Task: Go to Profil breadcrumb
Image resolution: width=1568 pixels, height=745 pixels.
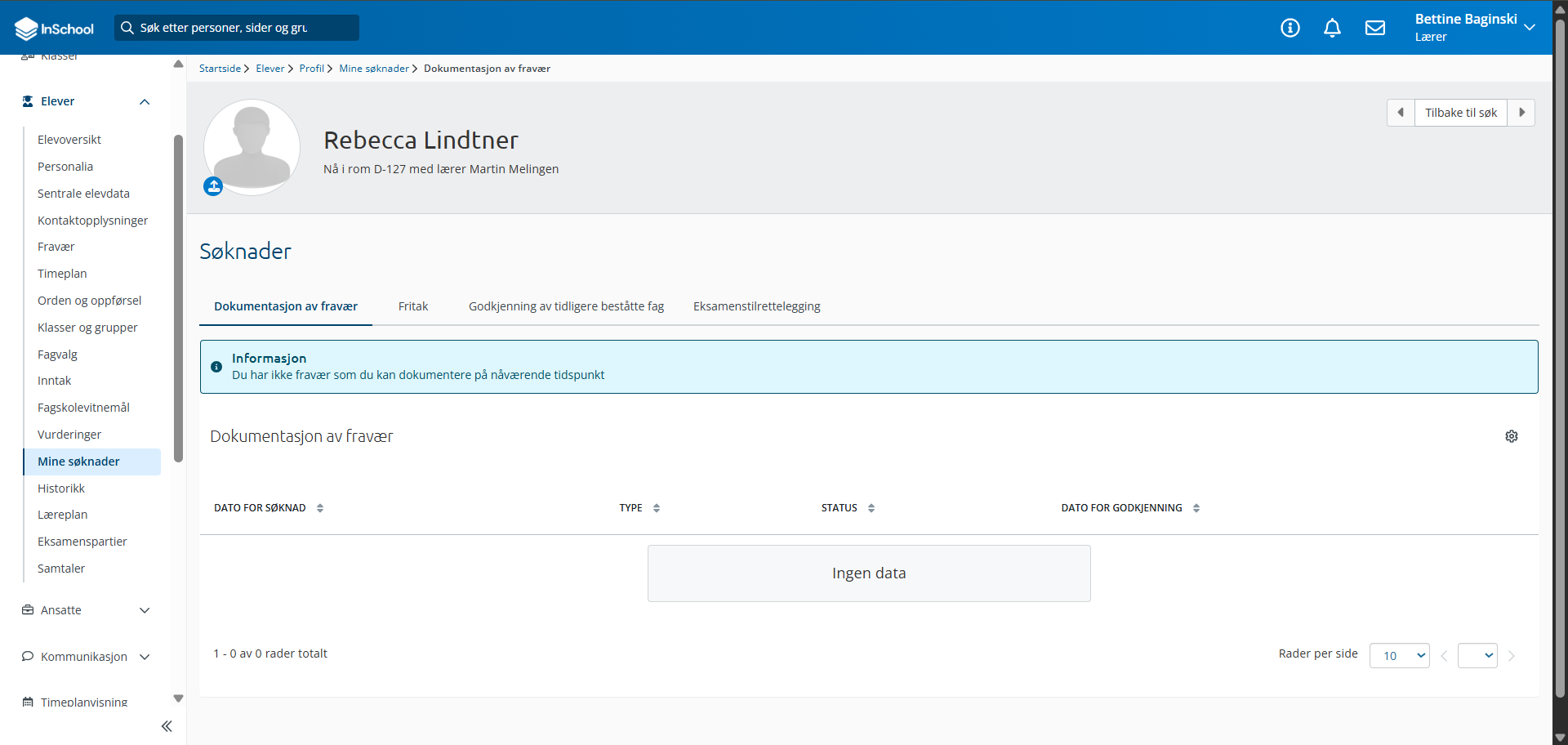Action: point(311,69)
